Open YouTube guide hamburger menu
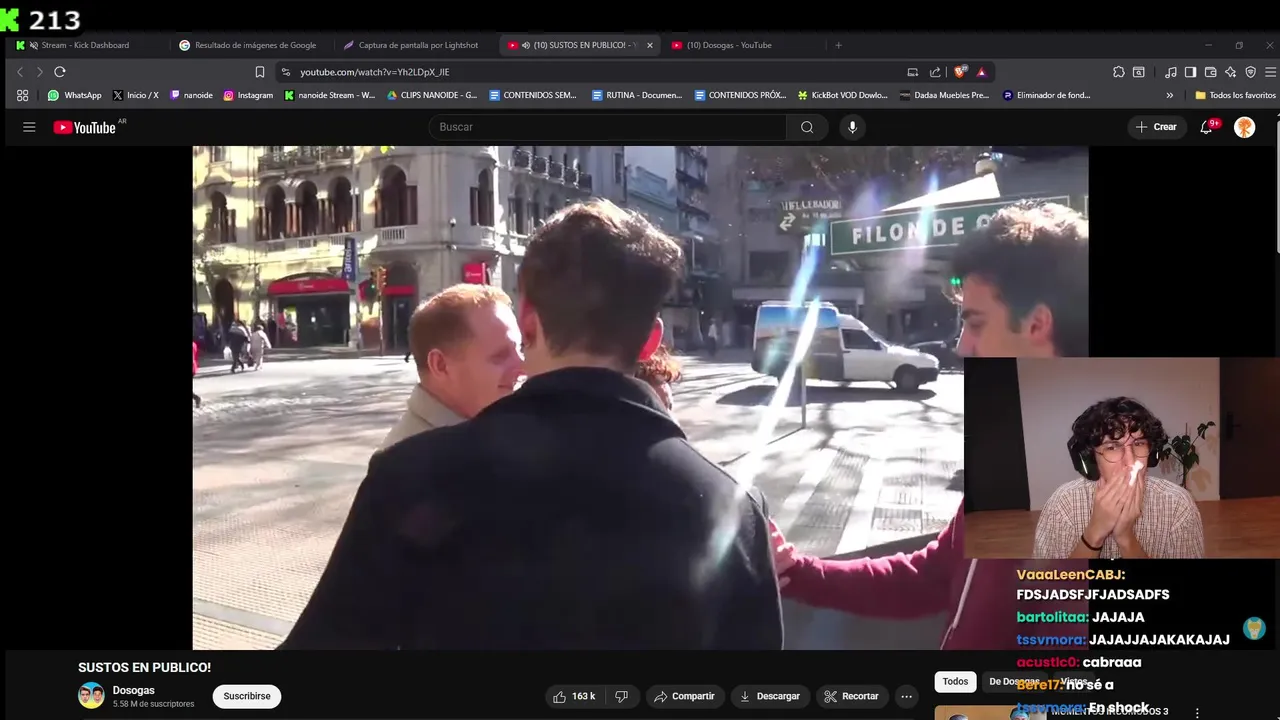This screenshot has width=1280, height=720. point(29,127)
